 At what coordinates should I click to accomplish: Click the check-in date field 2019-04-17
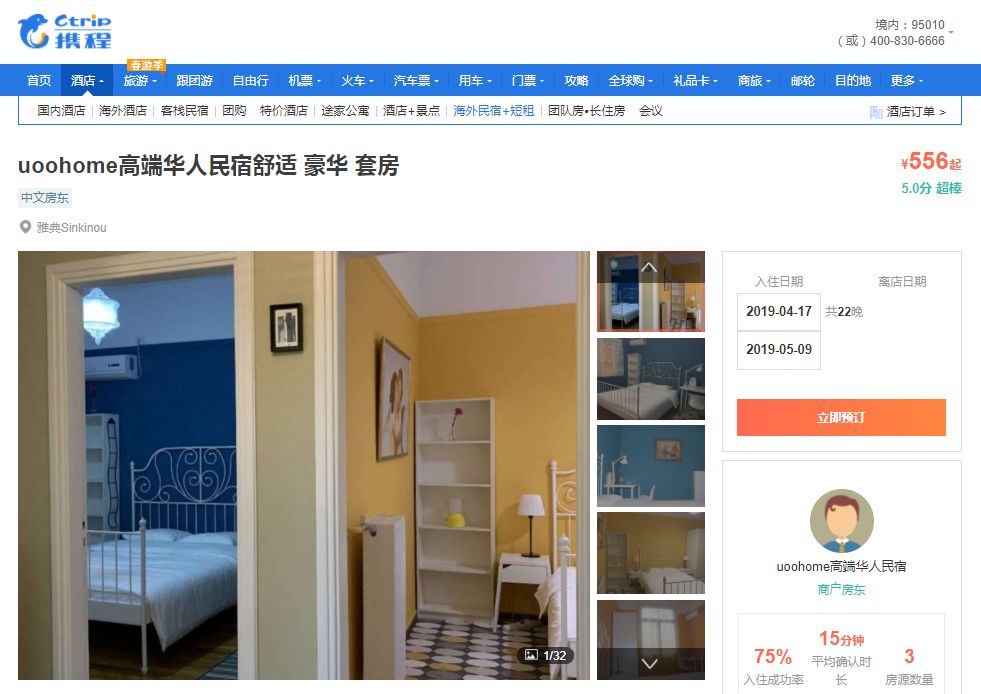click(778, 312)
